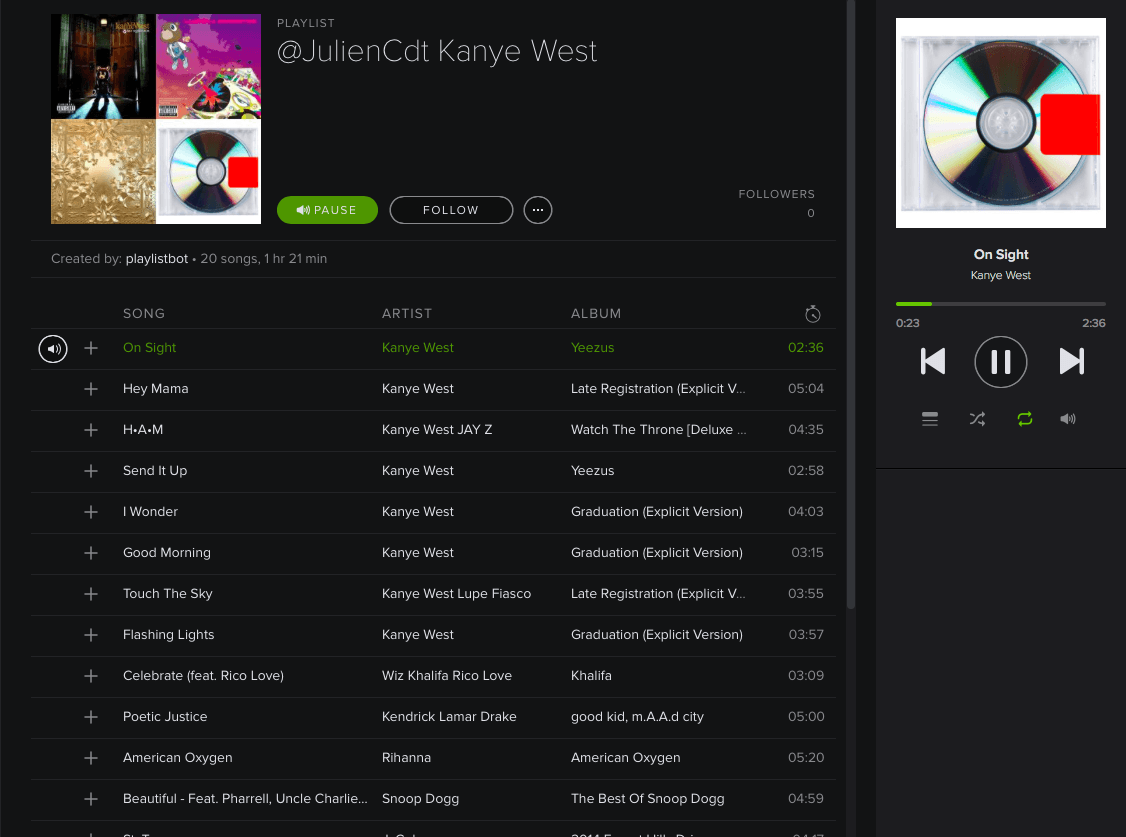
Task: Open The Best Of Snoop Dogg album
Action: tap(648, 799)
